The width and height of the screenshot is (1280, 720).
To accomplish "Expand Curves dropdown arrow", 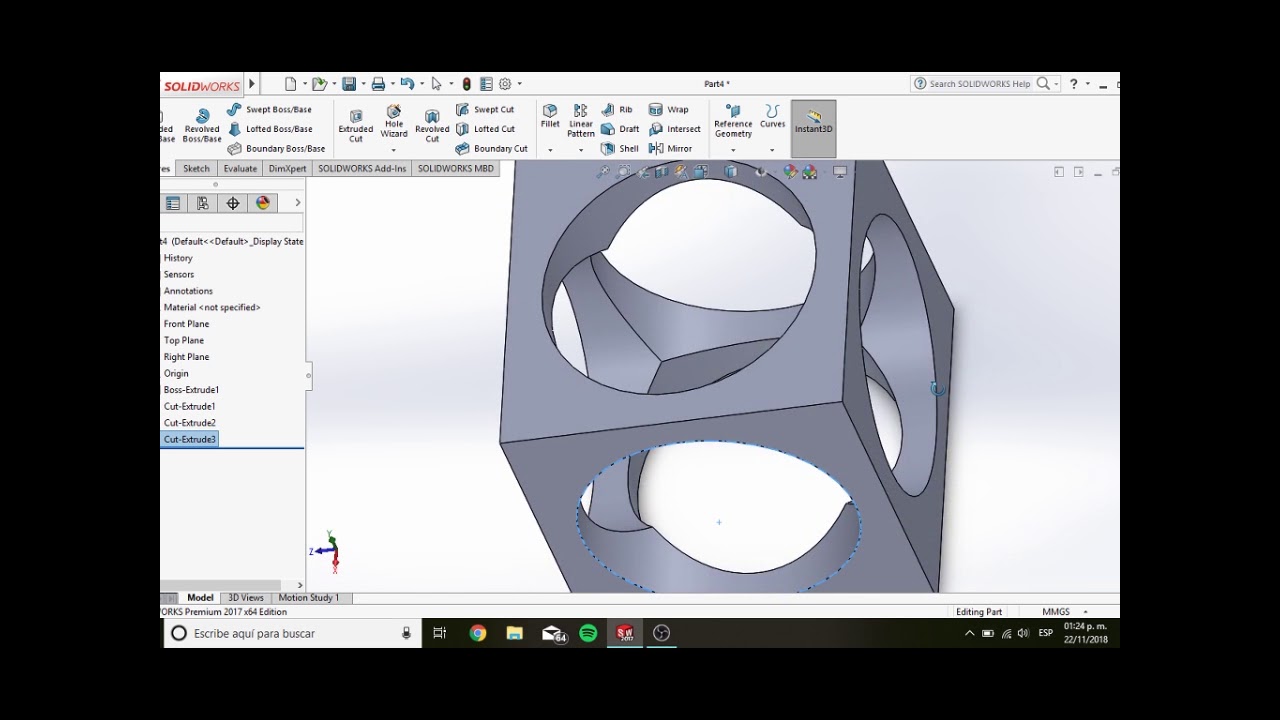I will coord(772,150).
